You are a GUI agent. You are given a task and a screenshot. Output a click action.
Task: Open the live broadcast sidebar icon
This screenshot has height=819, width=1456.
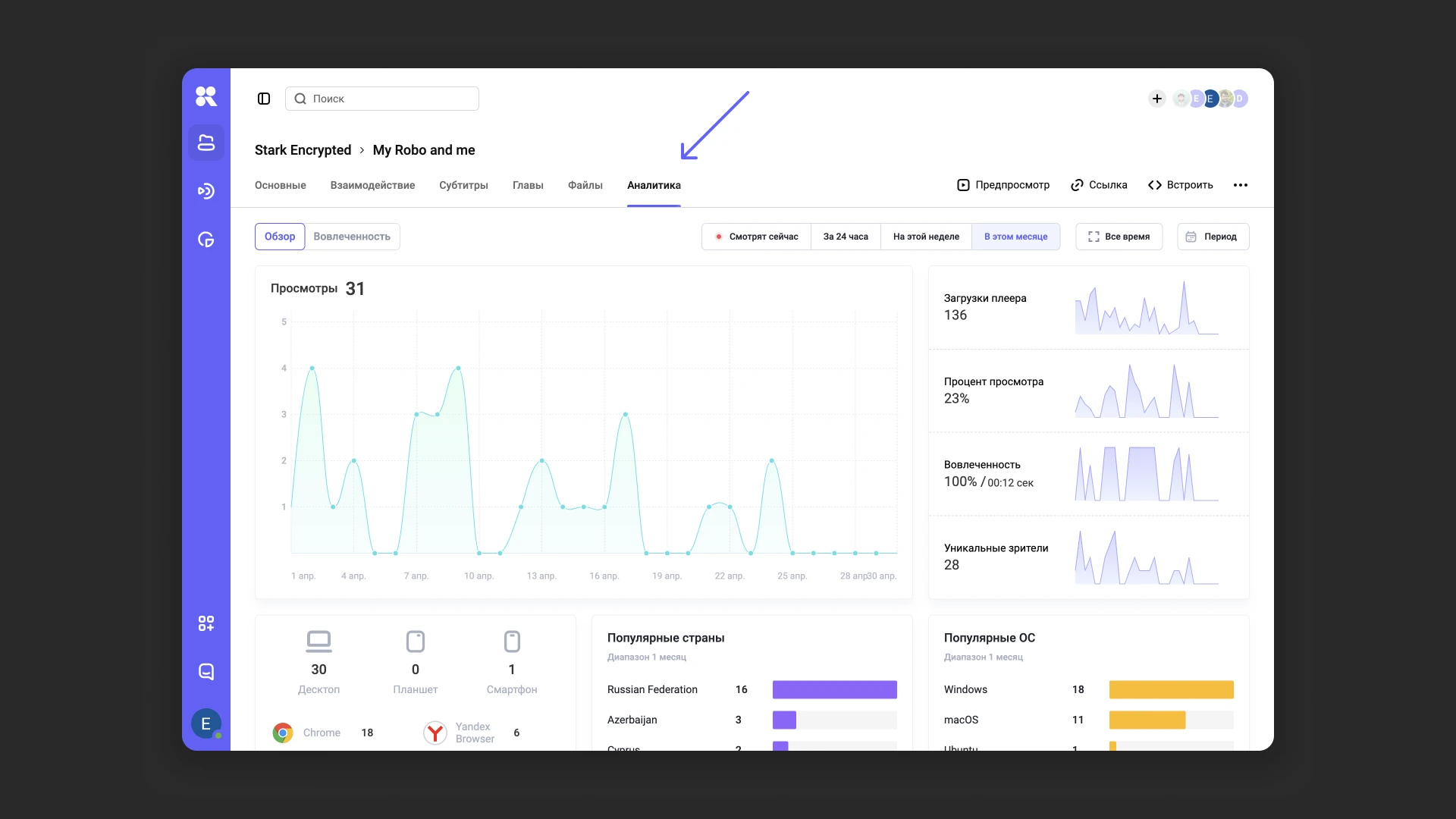(206, 191)
